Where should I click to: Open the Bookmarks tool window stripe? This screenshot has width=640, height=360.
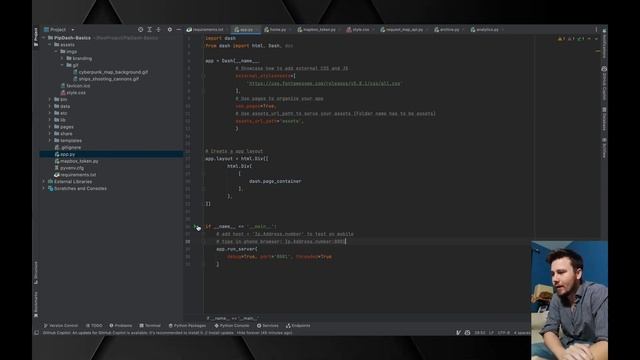coord(36,304)
